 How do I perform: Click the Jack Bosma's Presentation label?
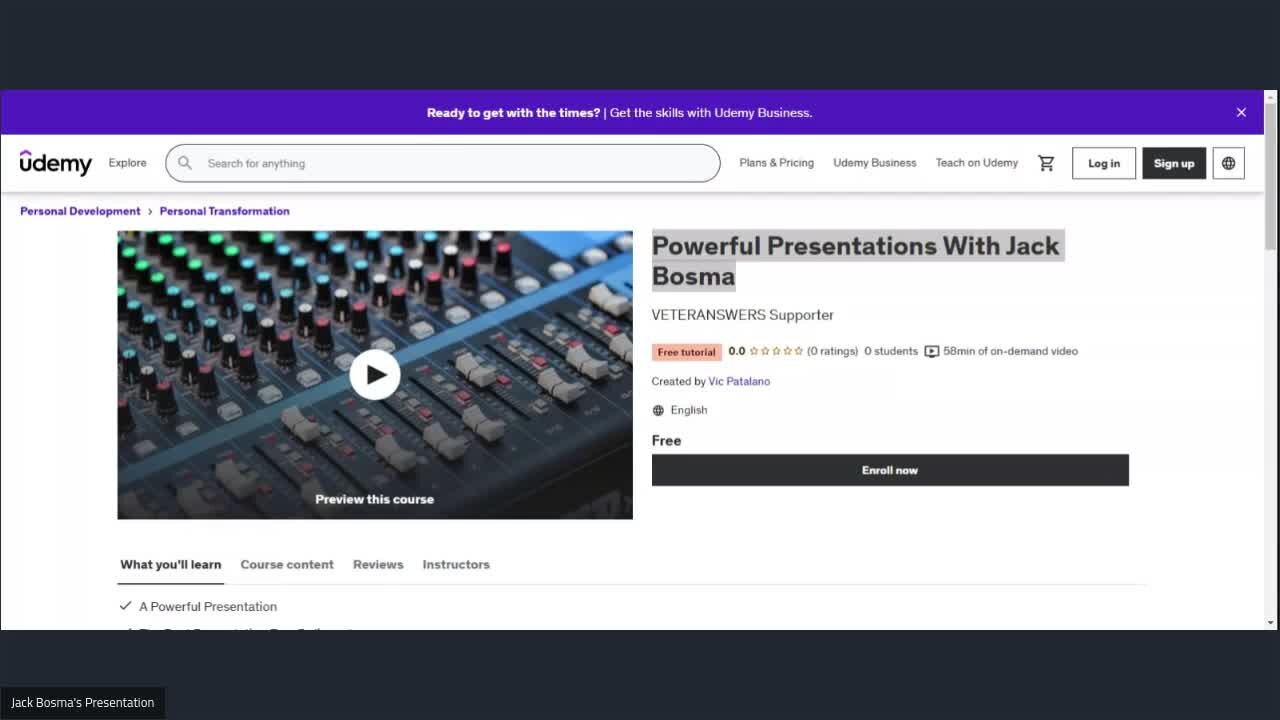tap(83, 703)
